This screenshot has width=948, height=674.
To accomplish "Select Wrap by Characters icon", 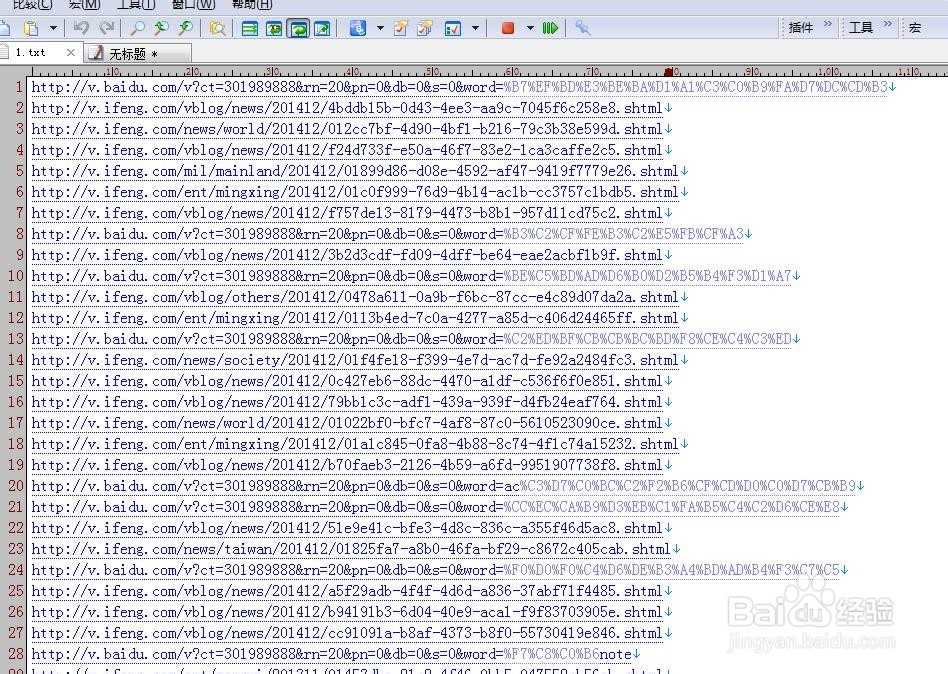I will (274, 28).
